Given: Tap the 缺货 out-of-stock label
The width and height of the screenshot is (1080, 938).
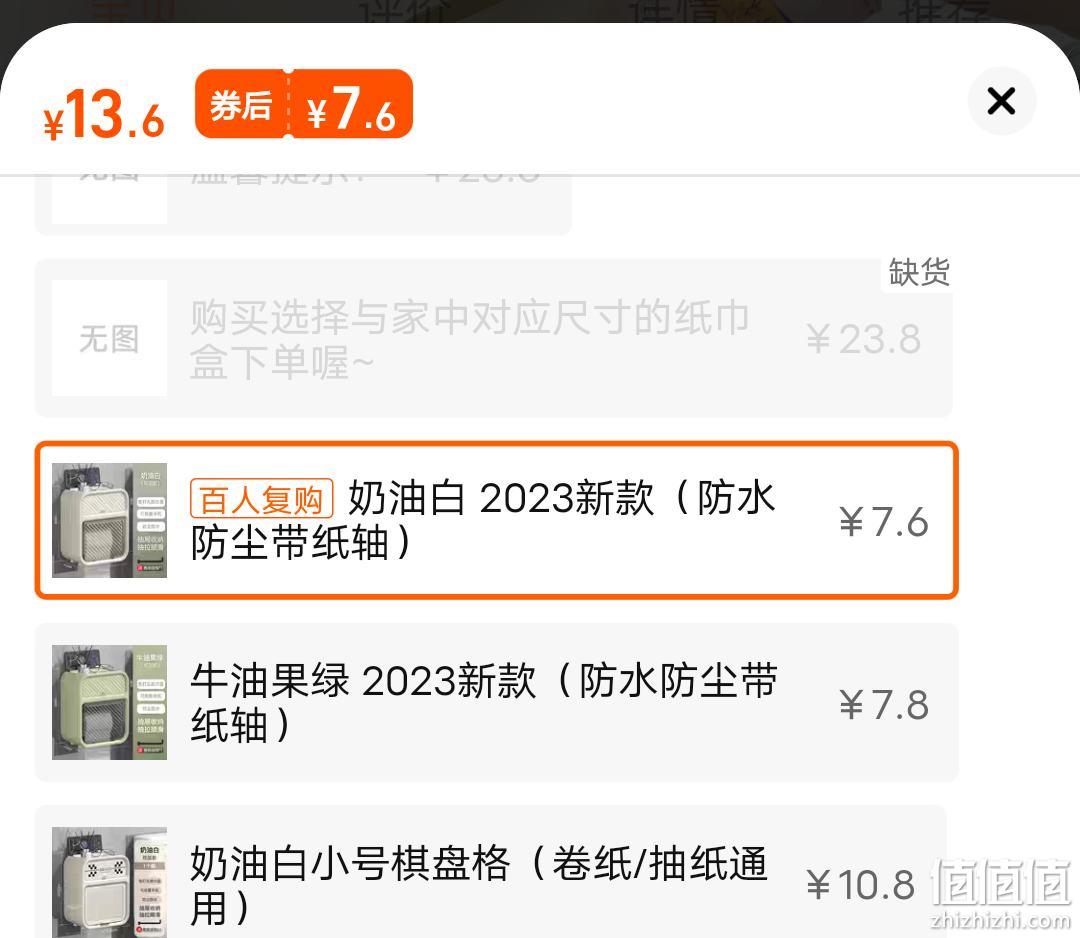Looking at the screenshot, I should (919, 273).
